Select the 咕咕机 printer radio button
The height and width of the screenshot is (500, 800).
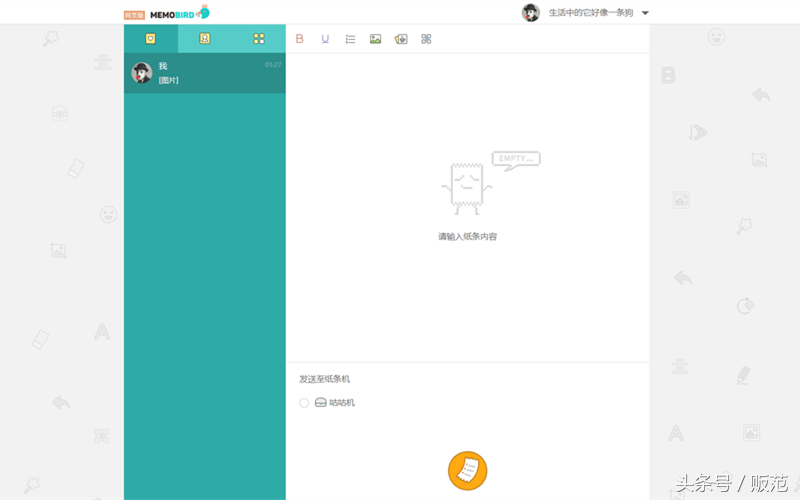tap(304, 403)
